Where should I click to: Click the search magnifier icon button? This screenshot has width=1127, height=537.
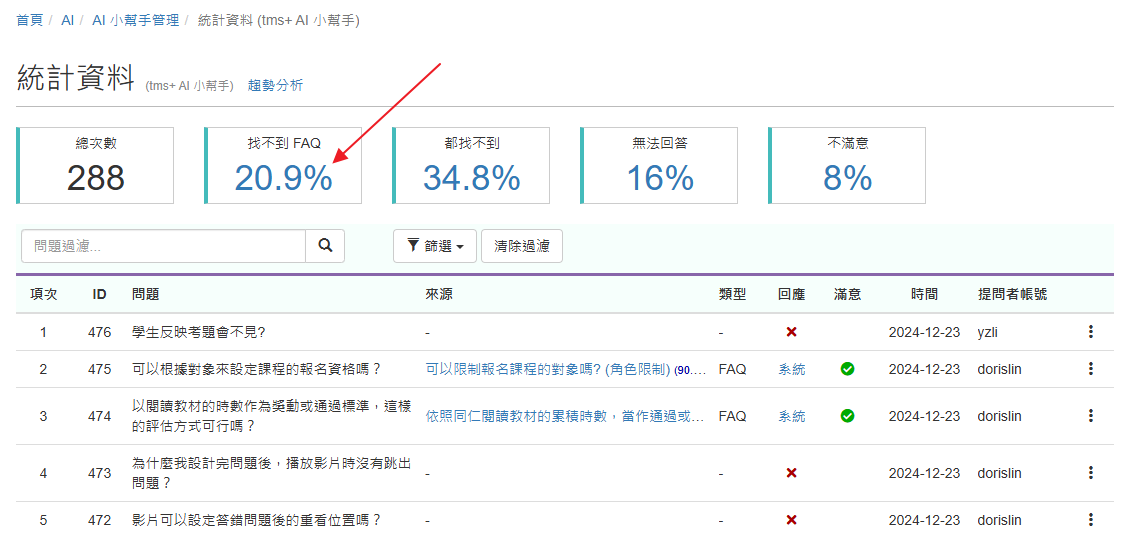(x=325, y=246)
